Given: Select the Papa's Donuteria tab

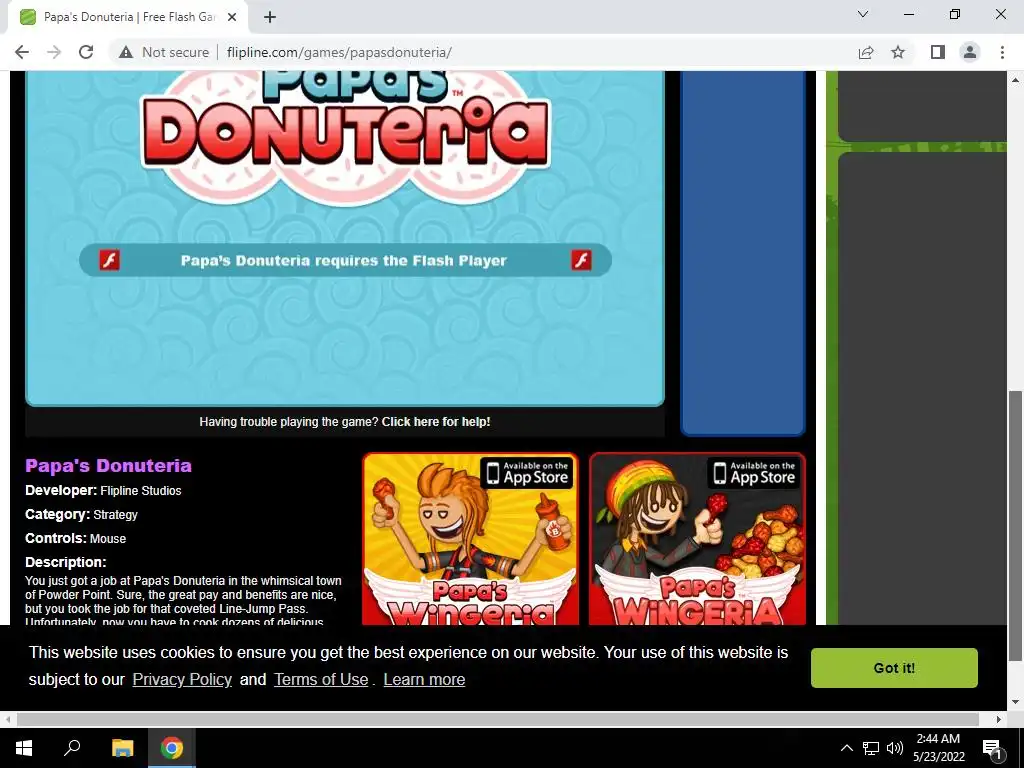Looking at the screenshot, I should [x=128, y=17].
